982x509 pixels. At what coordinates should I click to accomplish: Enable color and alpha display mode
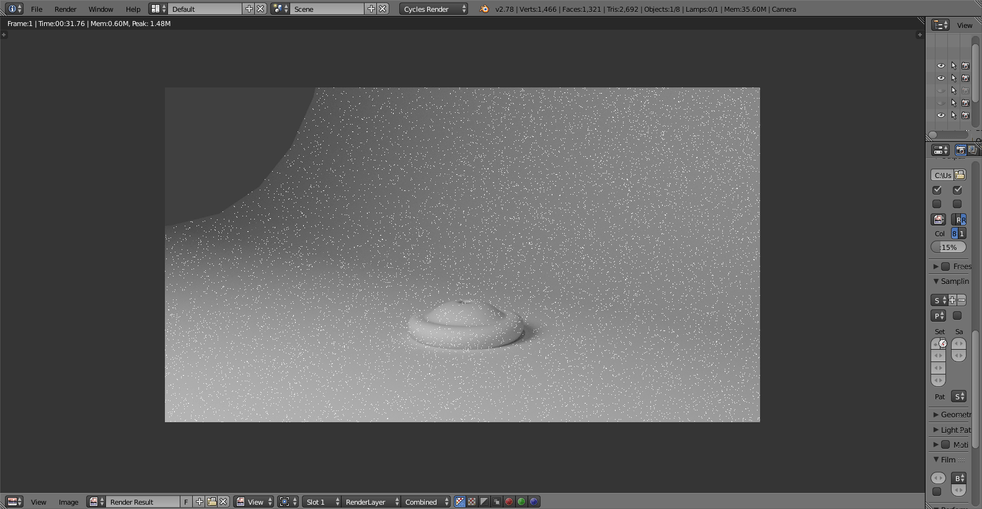pos(460,502)
